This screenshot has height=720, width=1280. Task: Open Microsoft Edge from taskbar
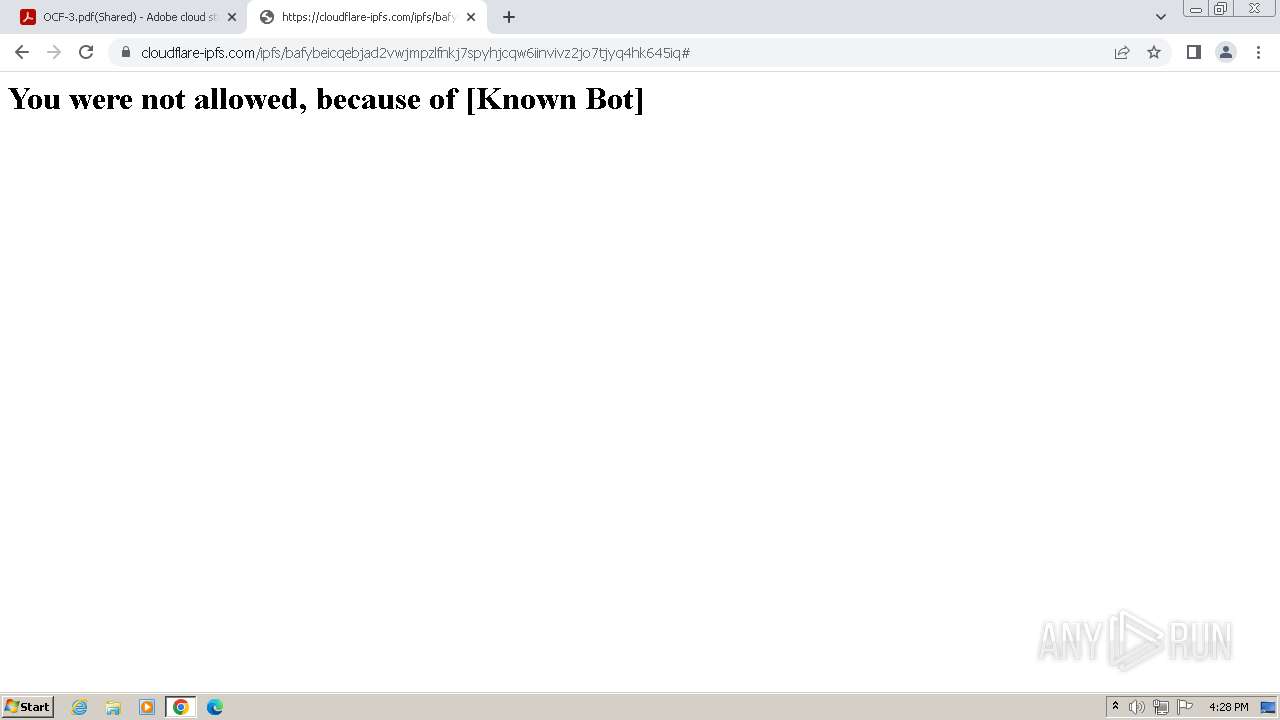[x=215, y=707]
